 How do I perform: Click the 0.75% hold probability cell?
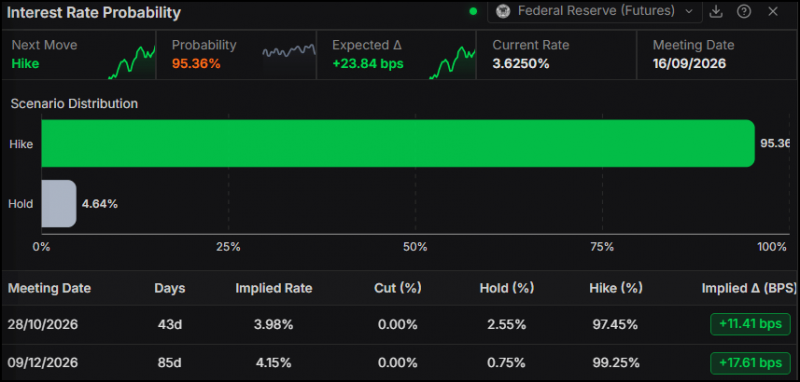[507, 363]
